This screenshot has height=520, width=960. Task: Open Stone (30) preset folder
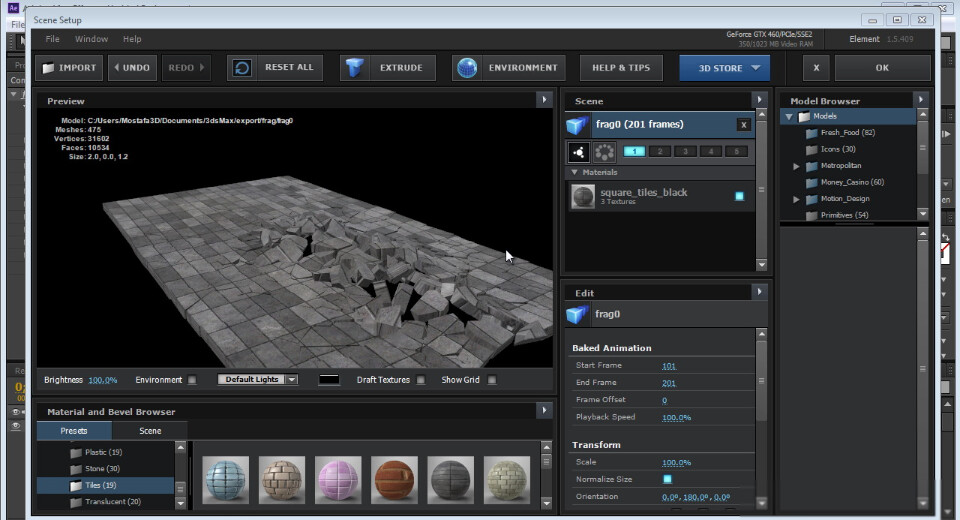(95, 469)
